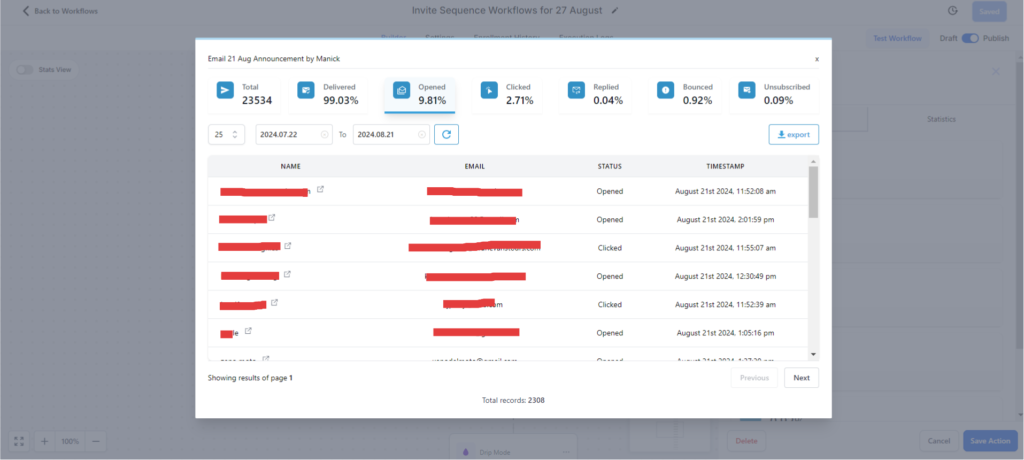Click Opened status in 2:01:59 pm row

pos(609,220)
